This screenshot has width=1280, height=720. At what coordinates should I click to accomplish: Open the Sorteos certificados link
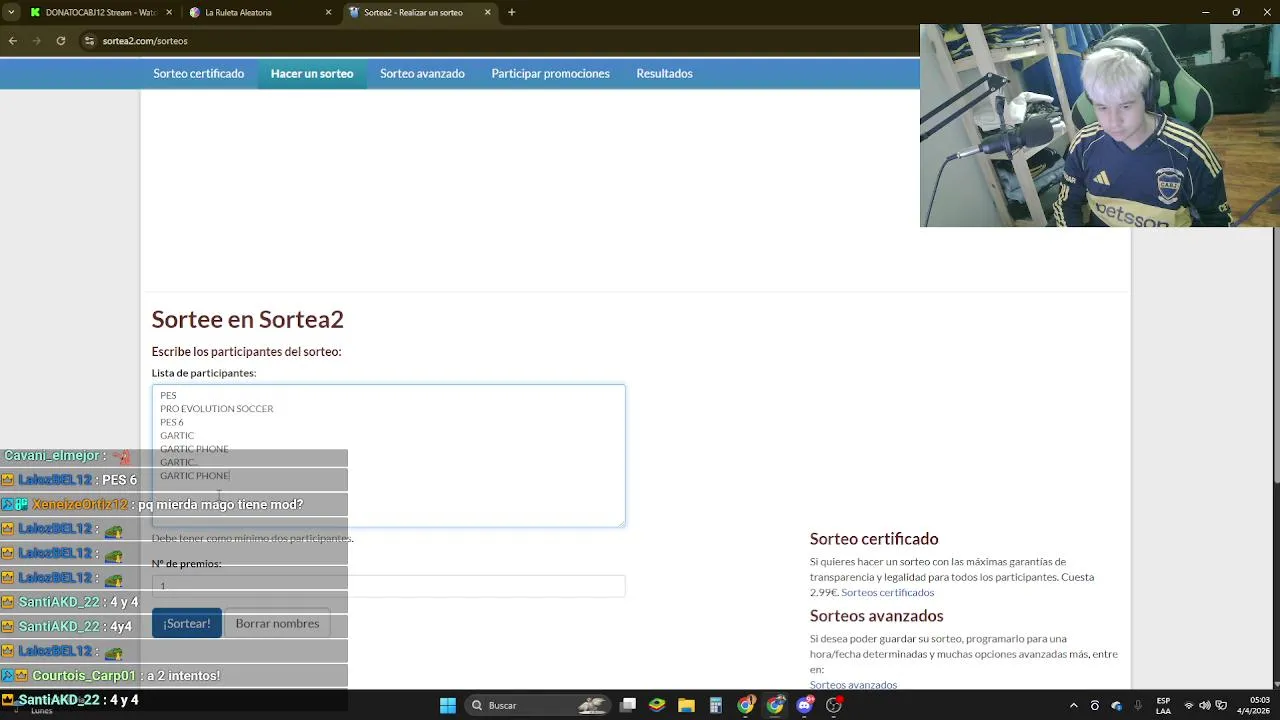887,592
